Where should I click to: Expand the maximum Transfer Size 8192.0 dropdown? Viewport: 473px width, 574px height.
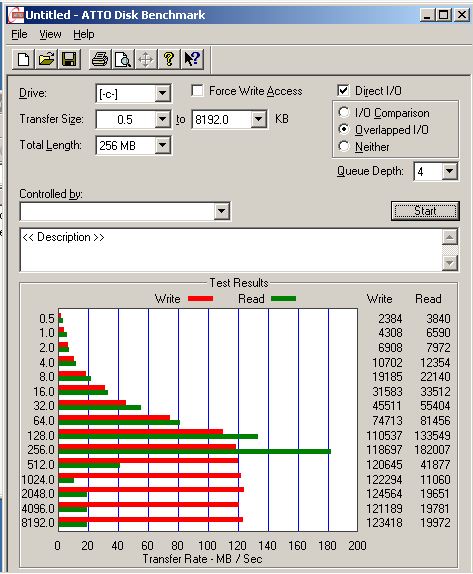[258, 119]
